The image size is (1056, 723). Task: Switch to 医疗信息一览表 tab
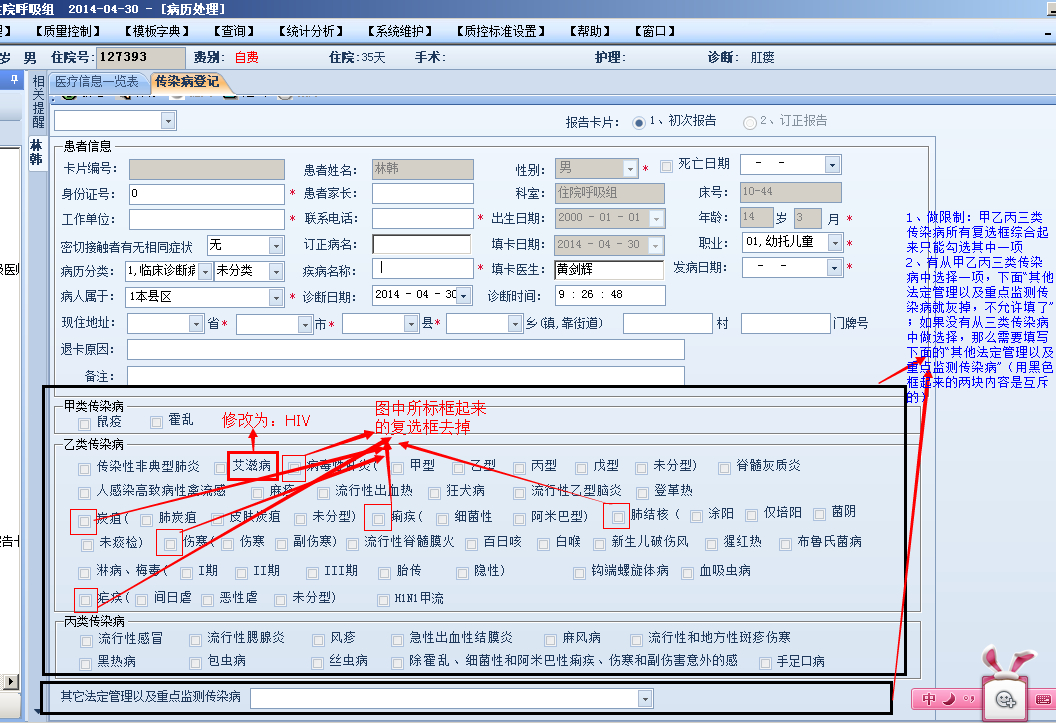coord(97,82)
